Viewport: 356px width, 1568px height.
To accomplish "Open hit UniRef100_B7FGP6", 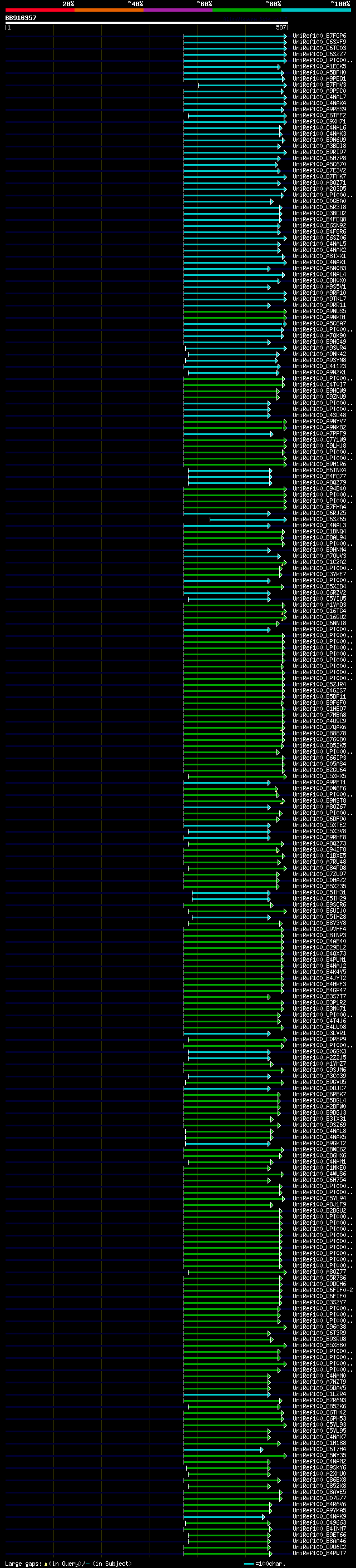I will point(319,36).
